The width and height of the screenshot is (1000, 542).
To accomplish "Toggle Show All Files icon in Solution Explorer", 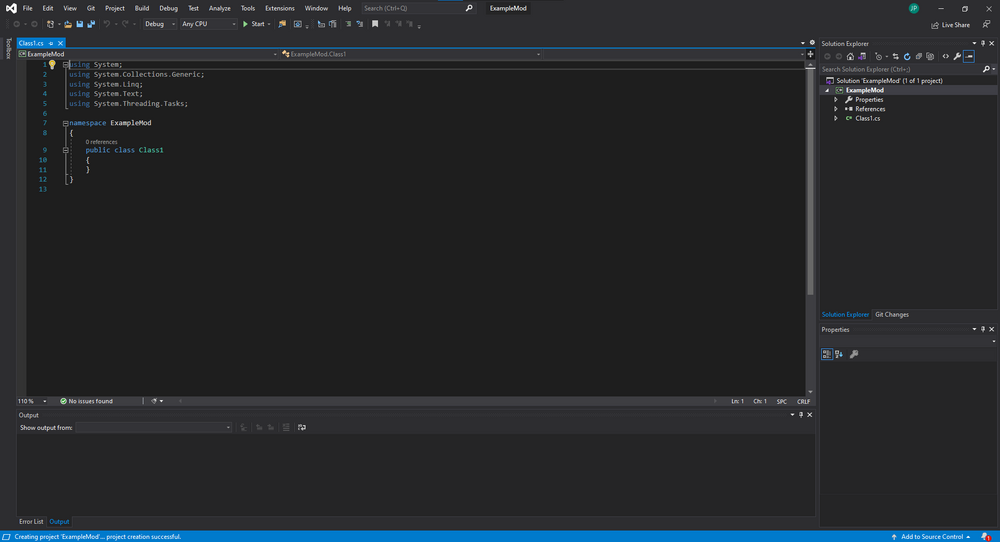I will coord(930,57).
